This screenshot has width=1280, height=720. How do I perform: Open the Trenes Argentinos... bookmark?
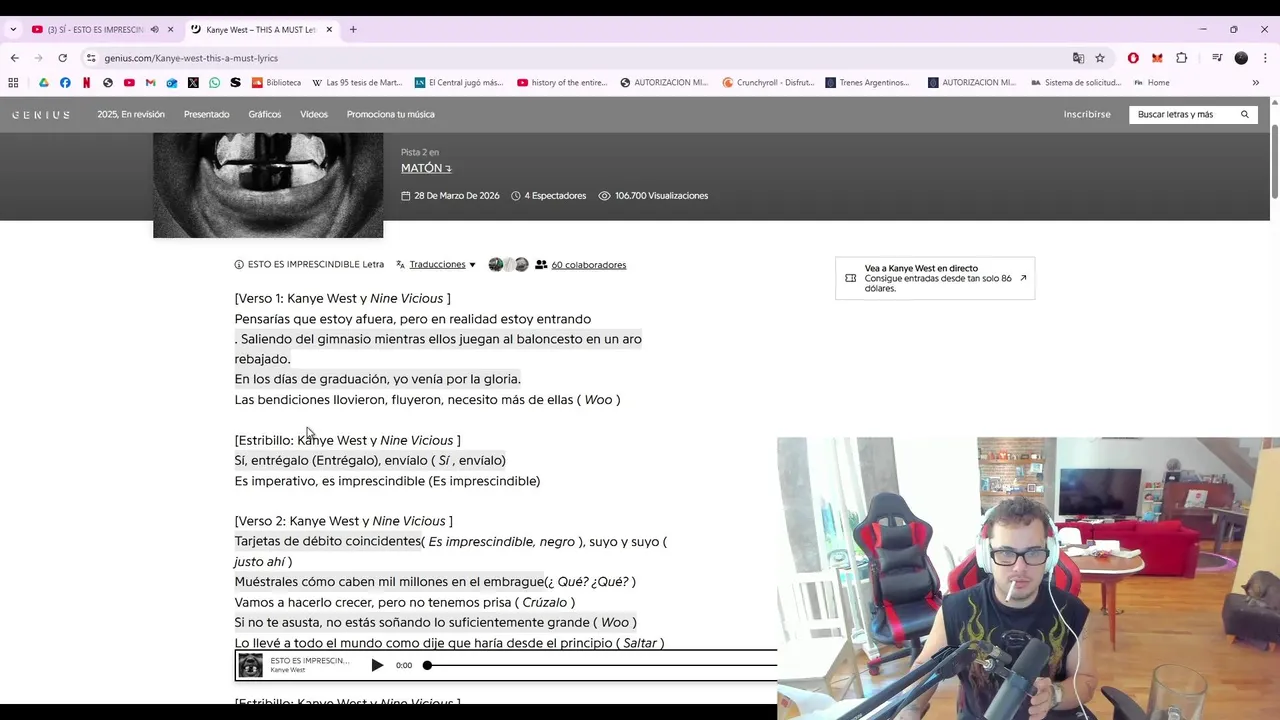(x=868, y=83)
